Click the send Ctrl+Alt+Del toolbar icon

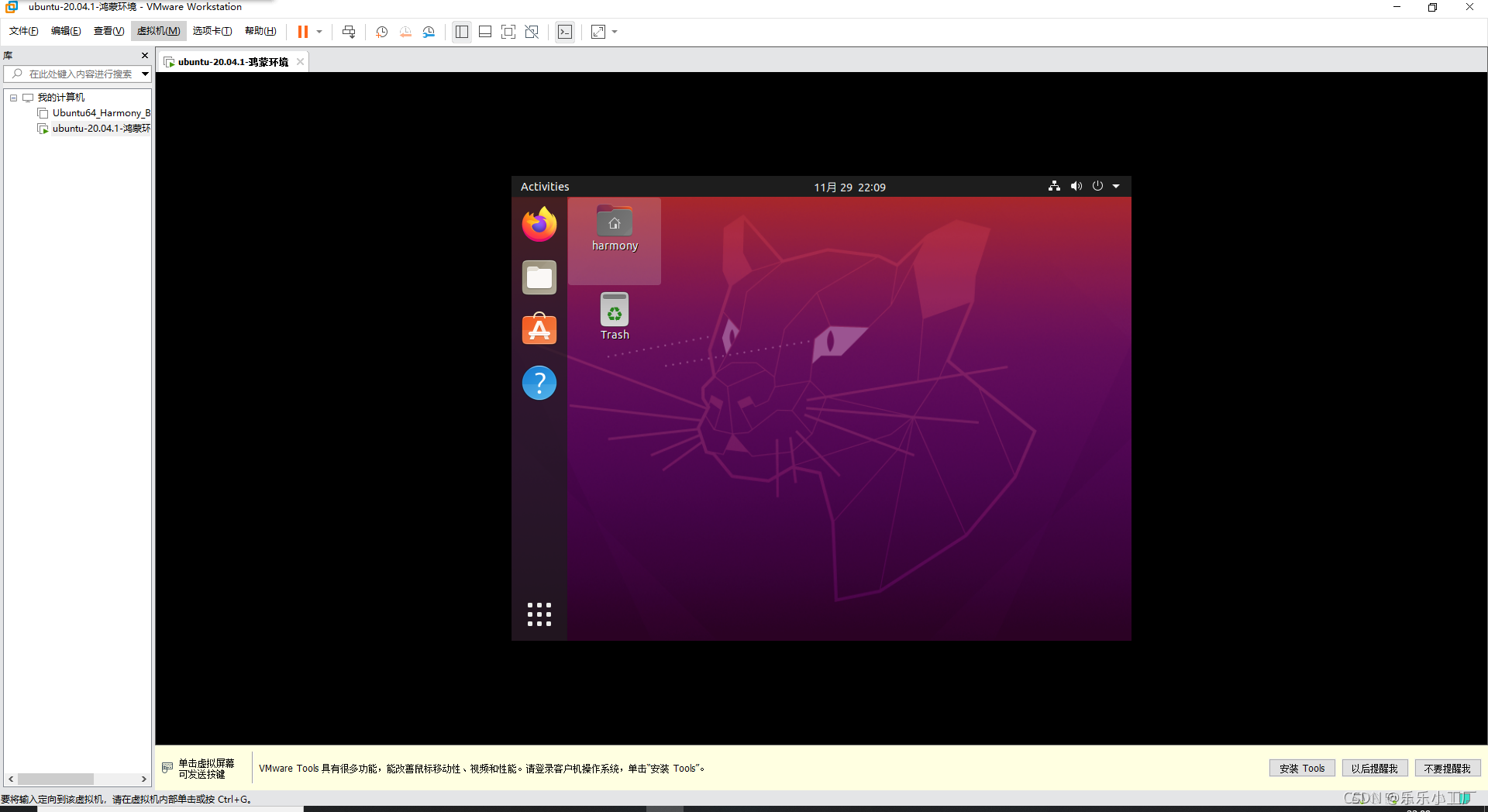[x=349, y=32]
